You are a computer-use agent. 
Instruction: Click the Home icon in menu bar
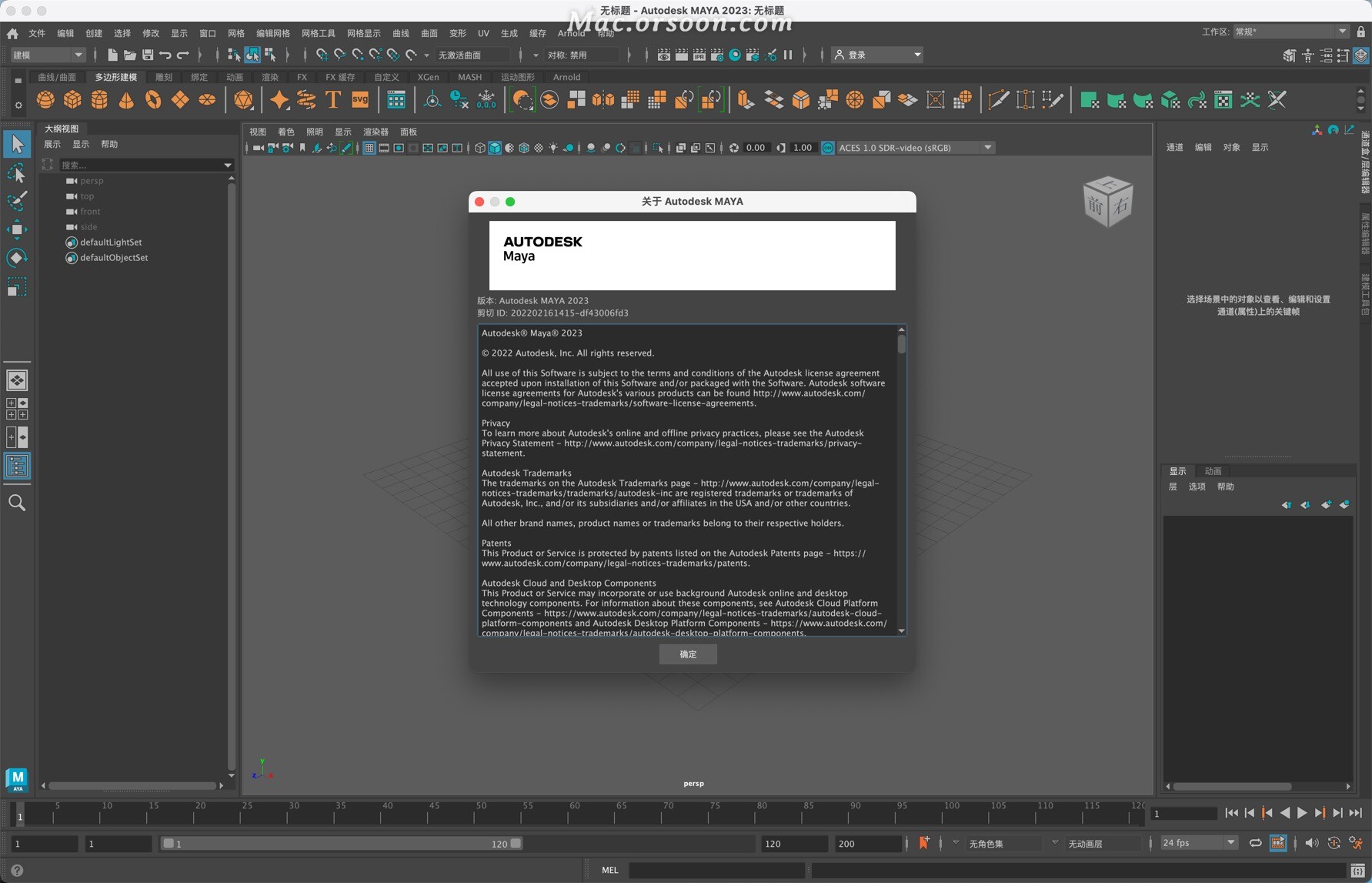pos(12,34)
